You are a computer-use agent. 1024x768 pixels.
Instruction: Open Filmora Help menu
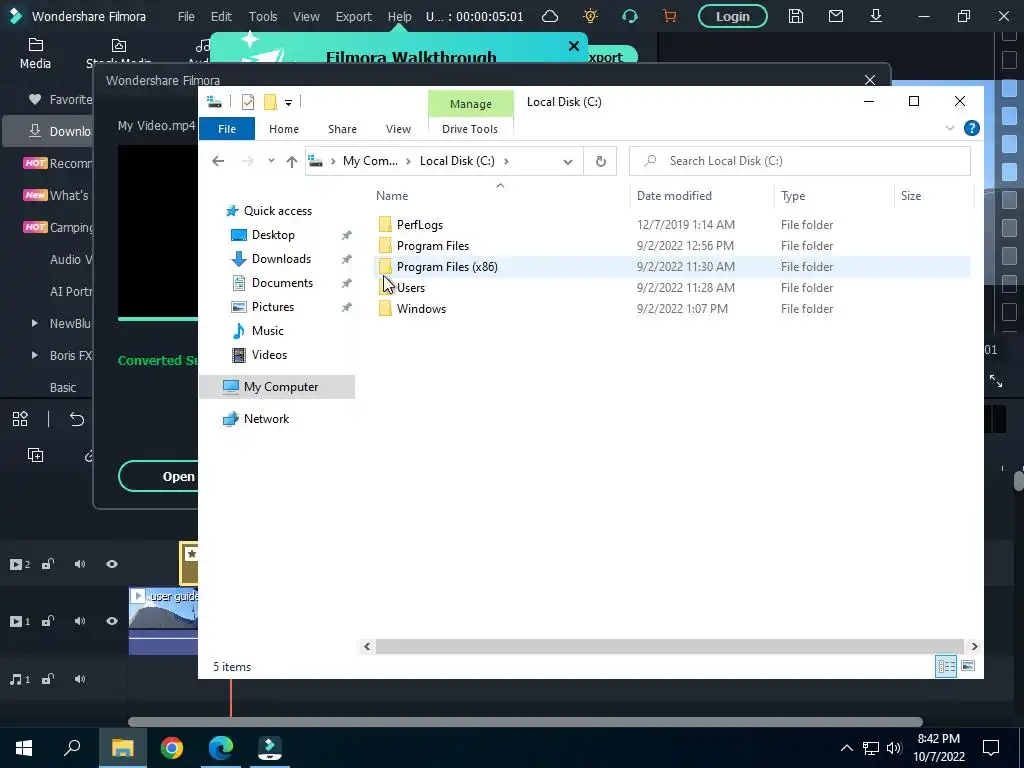(x=399, y=16)
